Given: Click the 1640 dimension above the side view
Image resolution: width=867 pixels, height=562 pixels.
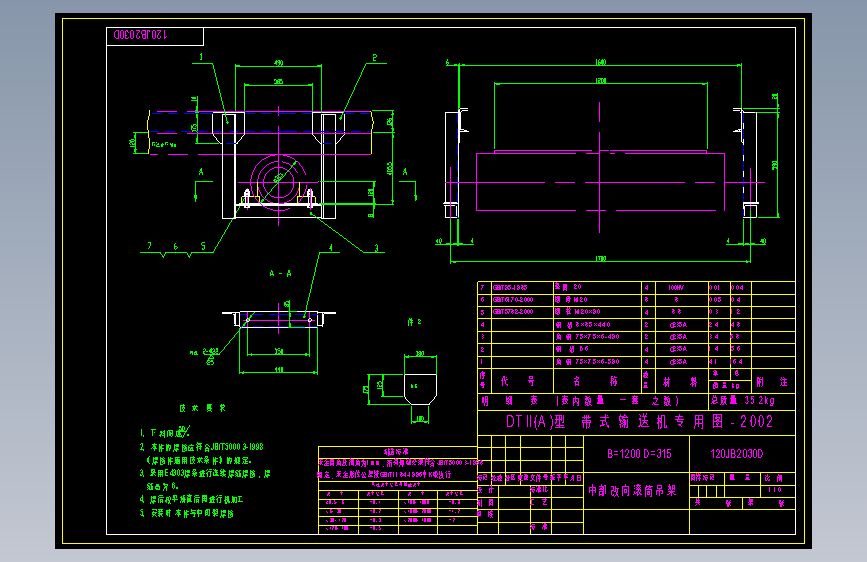Looking at the screenshot, I should pos(601,62).
